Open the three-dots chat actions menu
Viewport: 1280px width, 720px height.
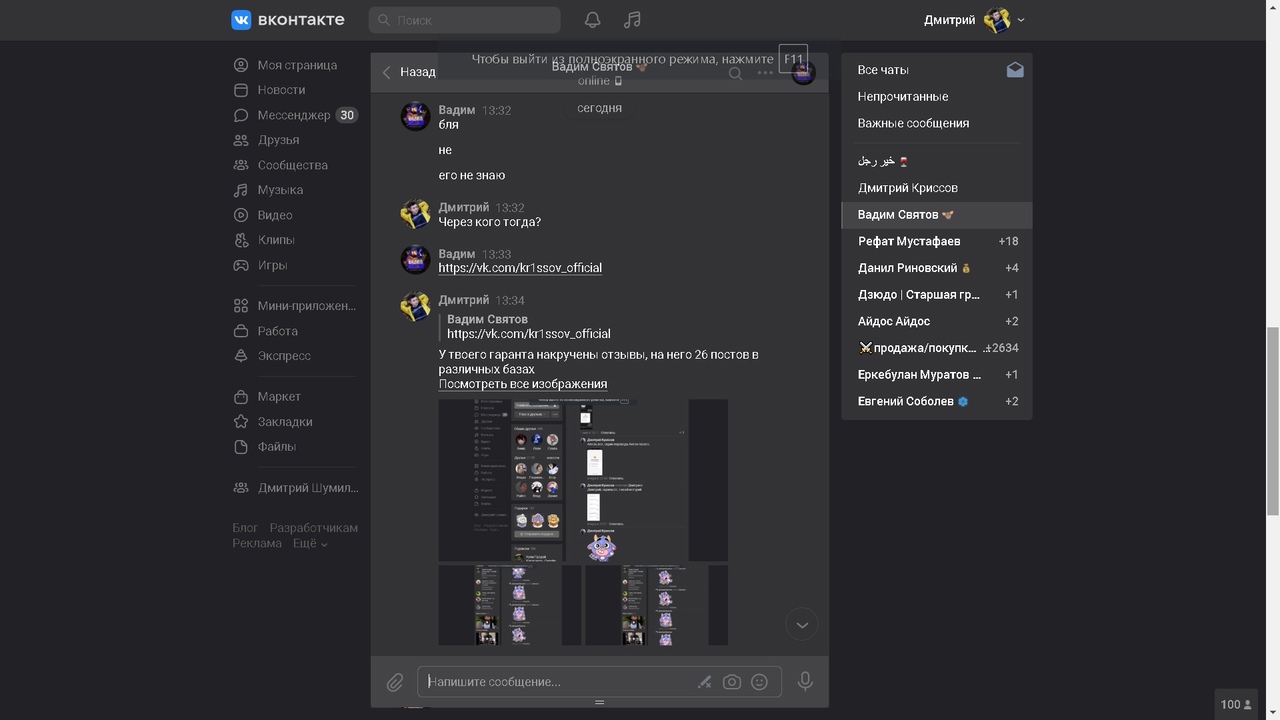[765, 73]
